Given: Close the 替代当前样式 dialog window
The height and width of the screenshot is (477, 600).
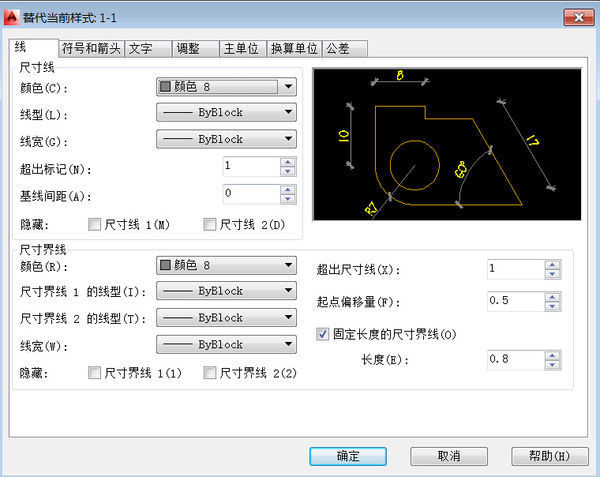Looking at the screenshot, I should (576, 17).
